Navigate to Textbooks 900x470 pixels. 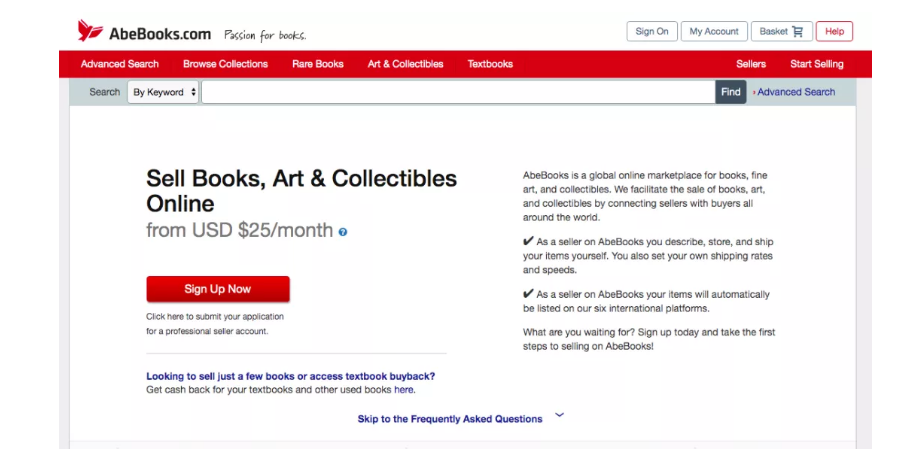pyautogui.click(x=490, y=64)
